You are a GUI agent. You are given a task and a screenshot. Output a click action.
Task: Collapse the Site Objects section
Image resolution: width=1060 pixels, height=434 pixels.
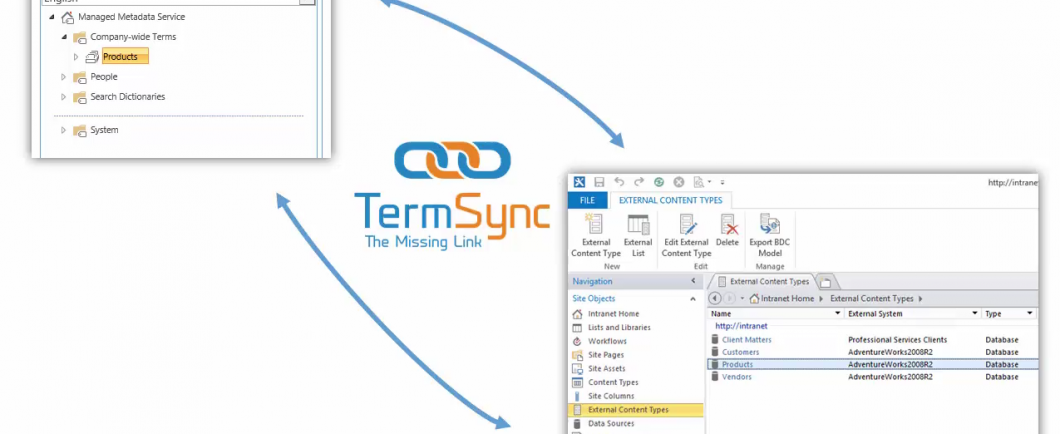(693, 299)
